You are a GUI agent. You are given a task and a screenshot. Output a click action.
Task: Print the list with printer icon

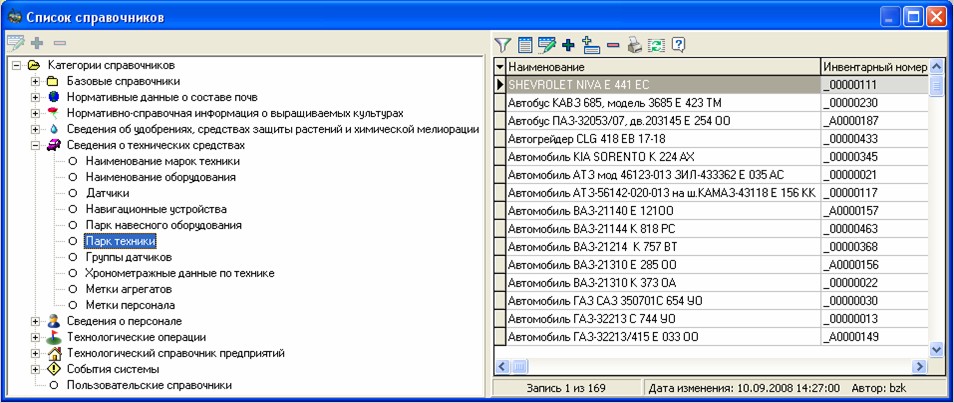pos(635,44)
